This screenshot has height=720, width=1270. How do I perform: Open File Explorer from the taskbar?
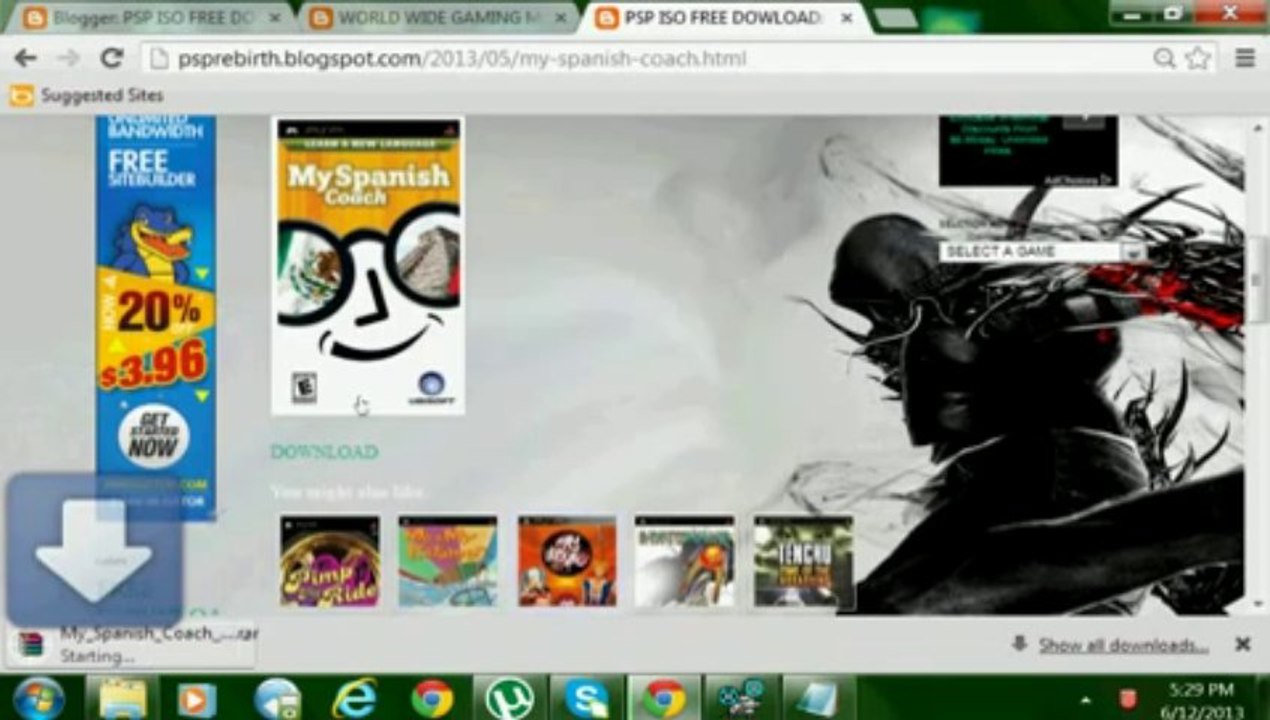click(122, 698)
